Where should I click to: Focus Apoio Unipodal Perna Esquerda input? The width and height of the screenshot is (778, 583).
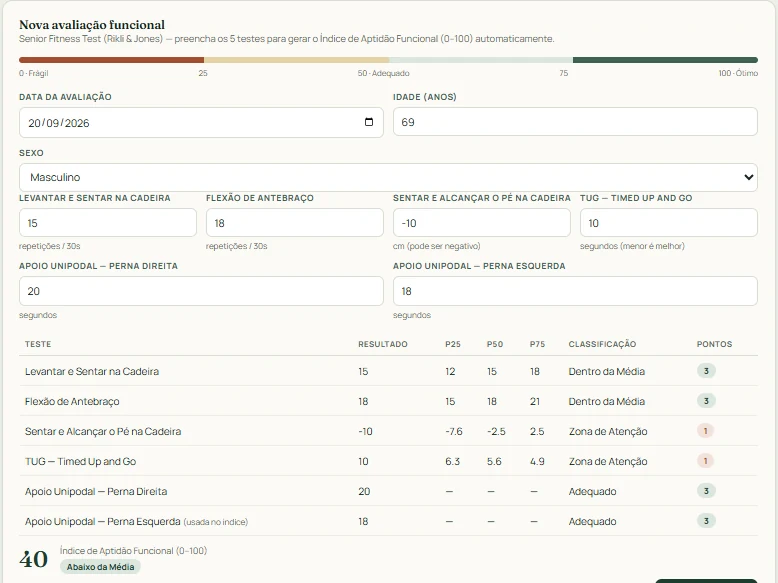click(x=575, y=291)
